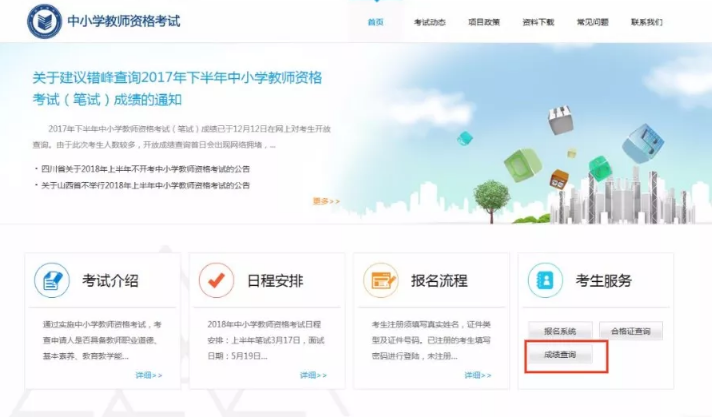The height and width of the screenshot is (417, 712).
Task: Click the 2017年下半年 news summary paragraph
Action: point(182,137)
